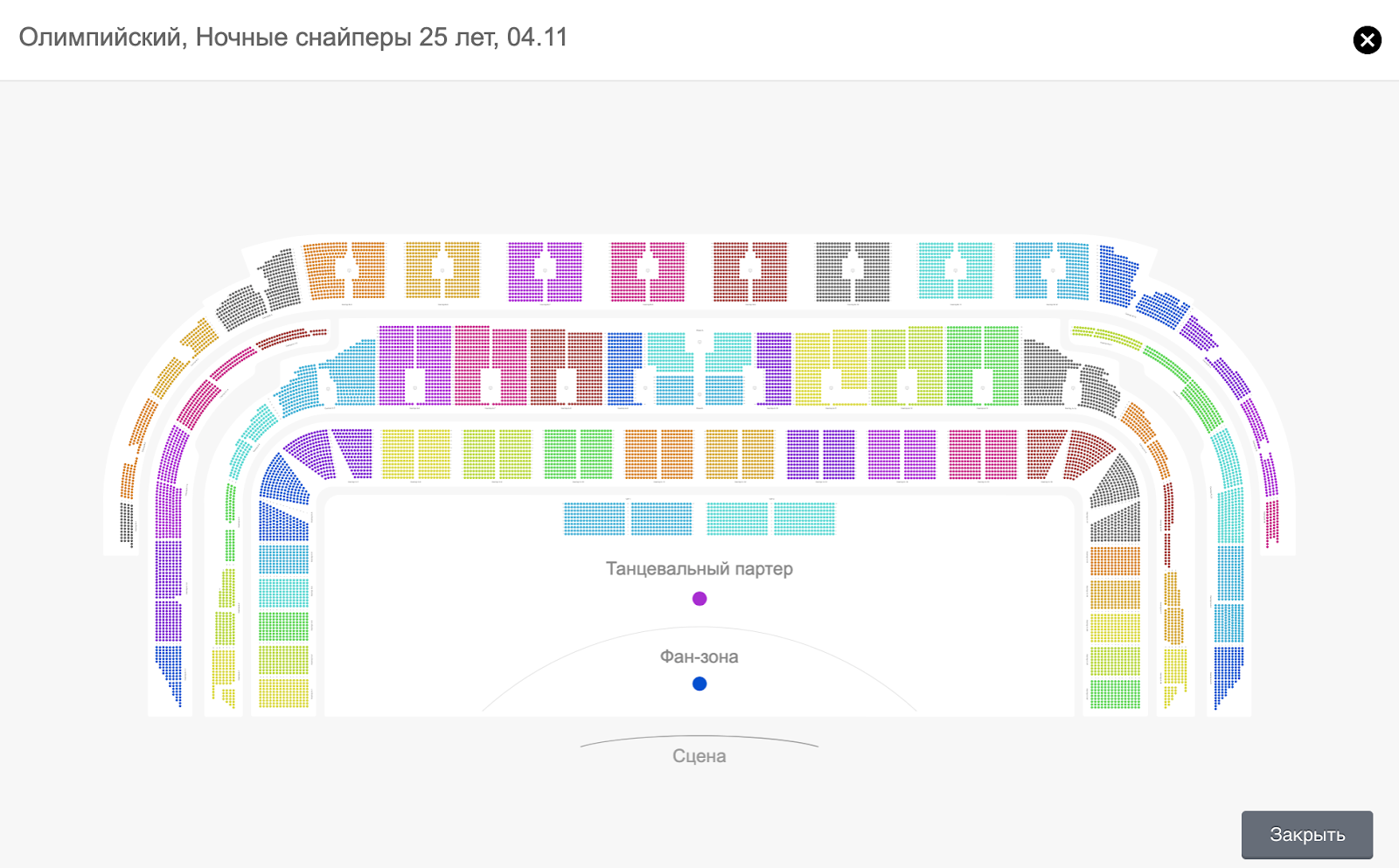Select the blue Фан-зона marker dot
The width and height of the screenshot is (1399, 868).
click(699, 684)
